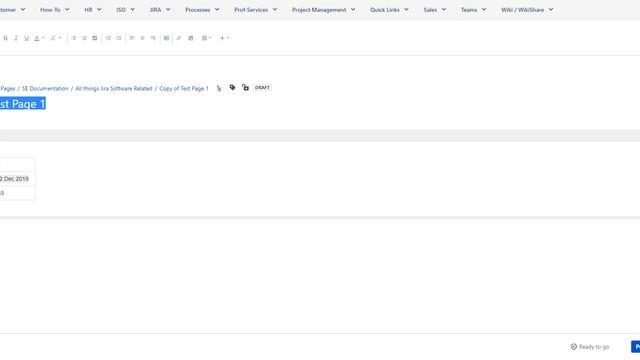Screen dimensions: 640x360
Task: Insert a numbered list
Action: point(84,38)
